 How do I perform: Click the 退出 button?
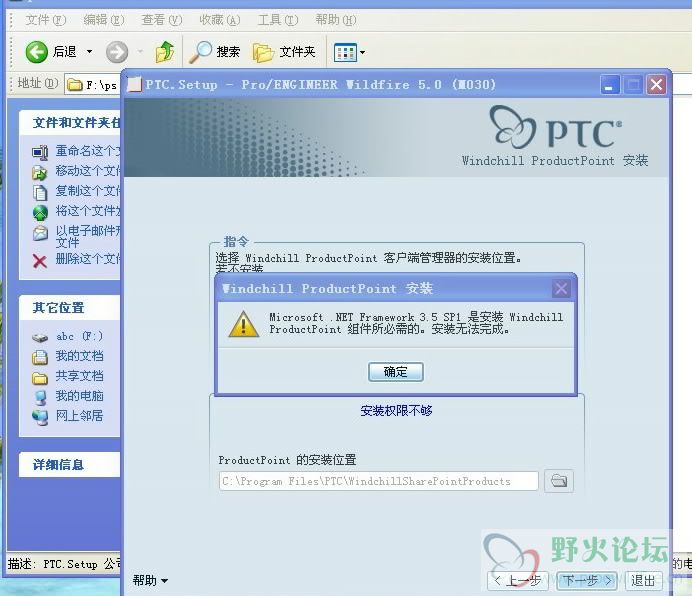click(643, 581)
